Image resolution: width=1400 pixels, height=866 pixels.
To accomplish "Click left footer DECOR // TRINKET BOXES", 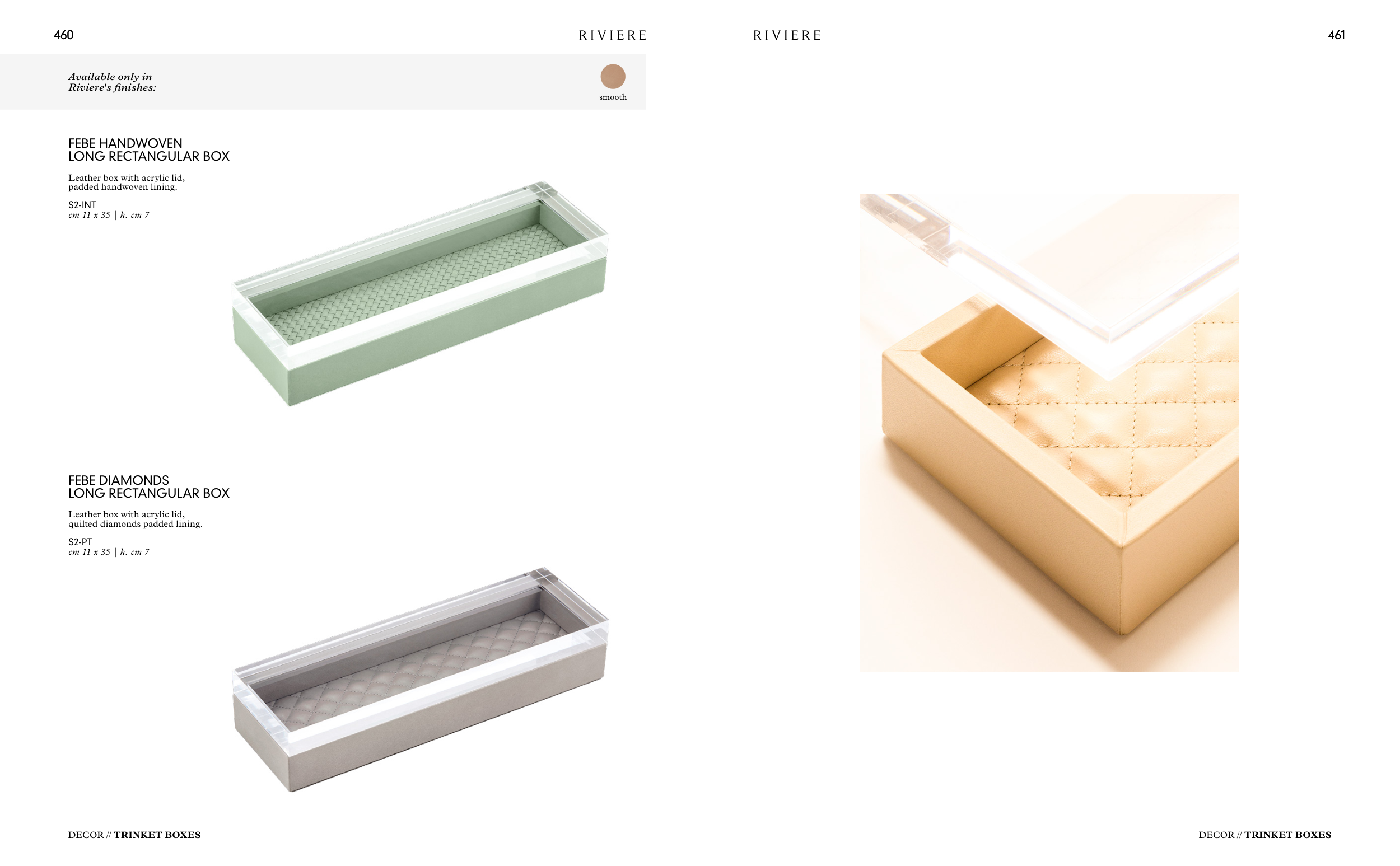I will pyautogui.click(x=134, y=835).
